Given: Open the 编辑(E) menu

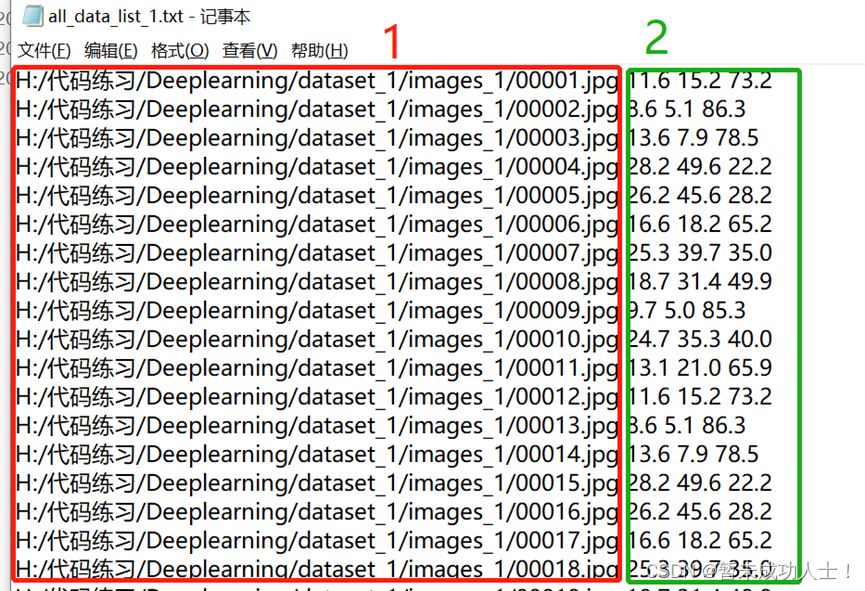Looking at the screenshot, I should point(110,51).
